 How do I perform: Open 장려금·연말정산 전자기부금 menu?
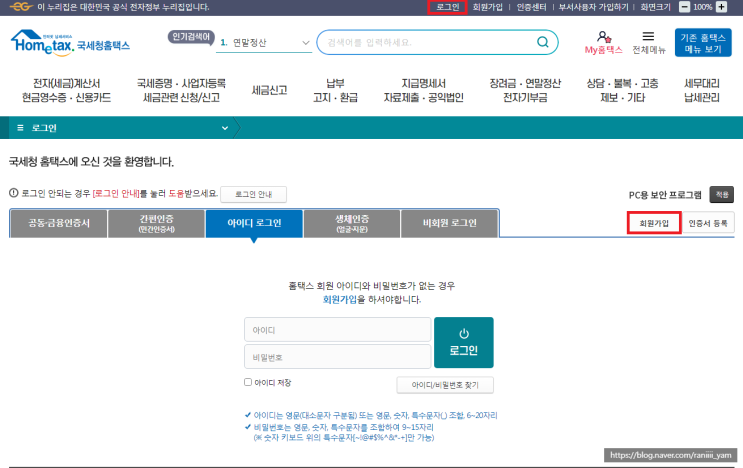coord(525,90)
